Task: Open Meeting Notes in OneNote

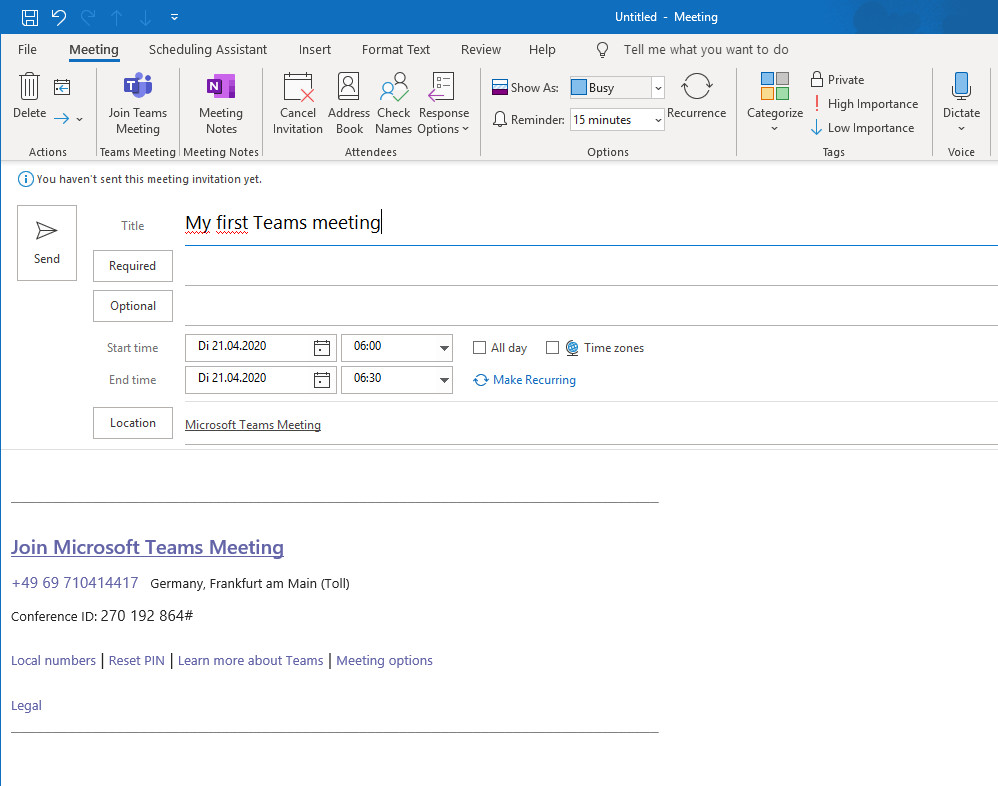Action: [221, 104]
